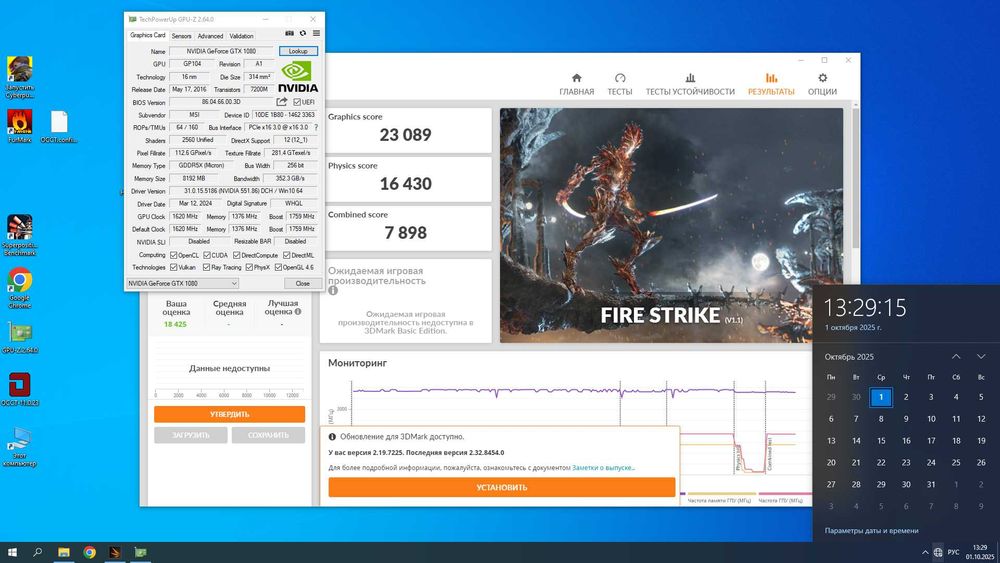Open Заметки о выпуске link
Viewport: 1000px width, 563px height.
(603, 467)
